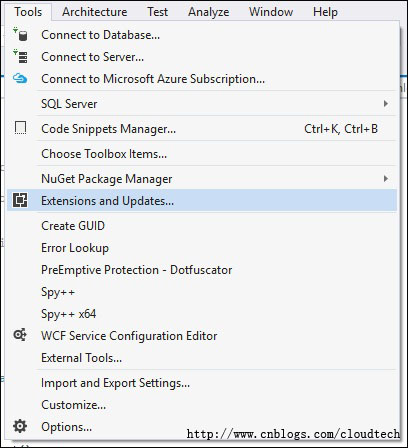
Task: Click the Connect to Database icon
Action: tap(20, 35)
